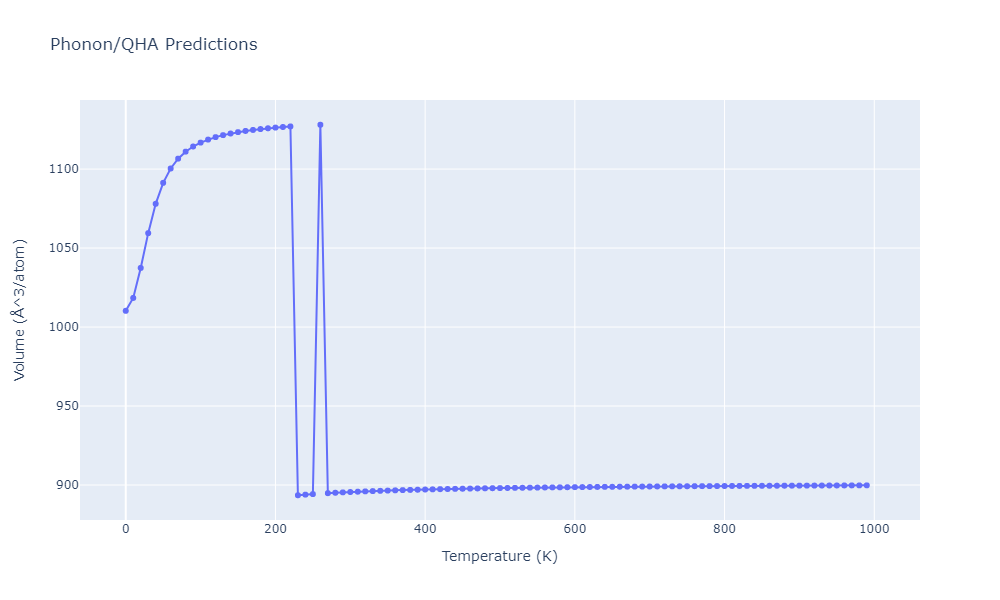
Task: Select x-axis tick label 1000
Action: 873,529
